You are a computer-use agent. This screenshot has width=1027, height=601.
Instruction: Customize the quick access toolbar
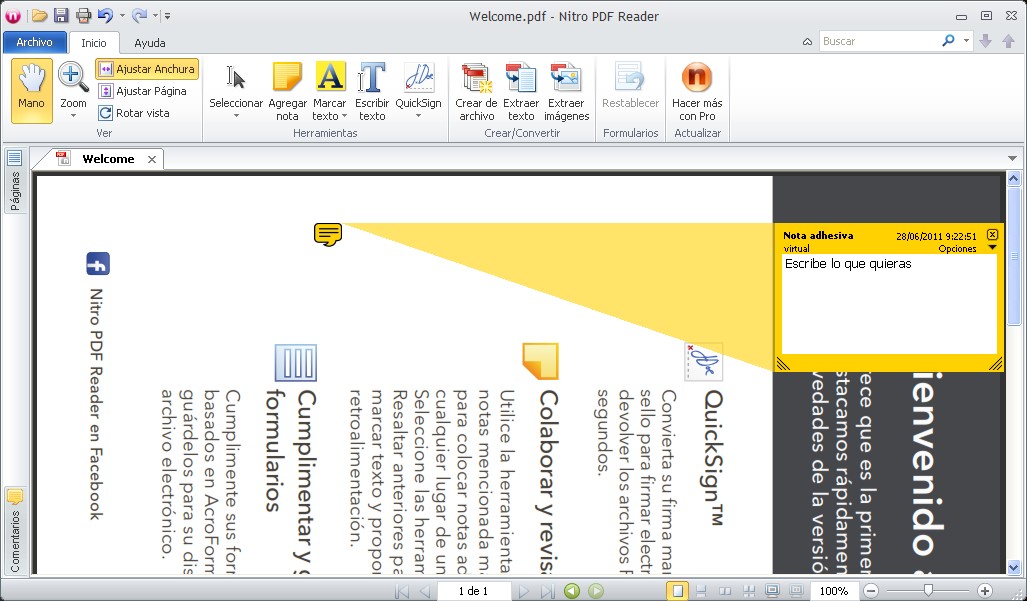click(167, 16)
